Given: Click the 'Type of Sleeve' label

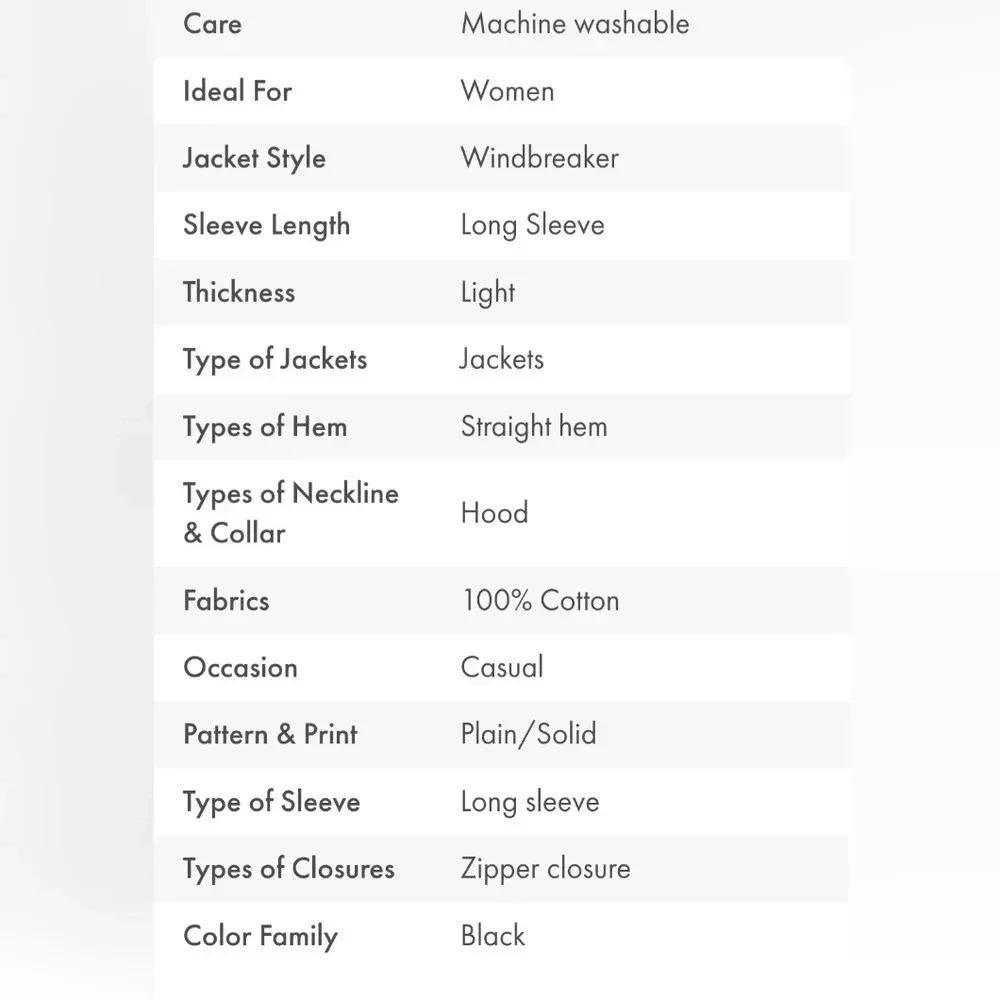Looking at the screenshot, I should click(x=271, y=802).
